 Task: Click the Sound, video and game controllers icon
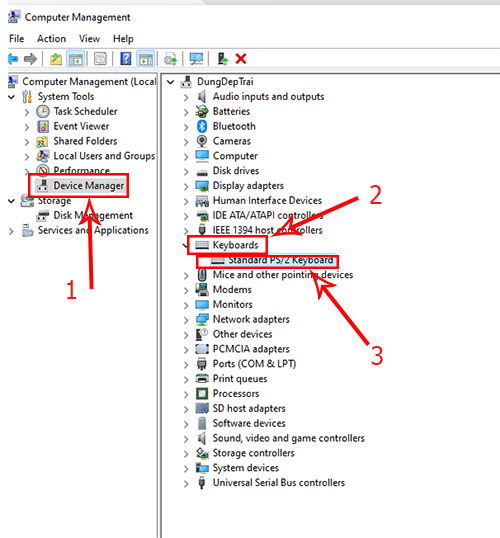point(202,438)
